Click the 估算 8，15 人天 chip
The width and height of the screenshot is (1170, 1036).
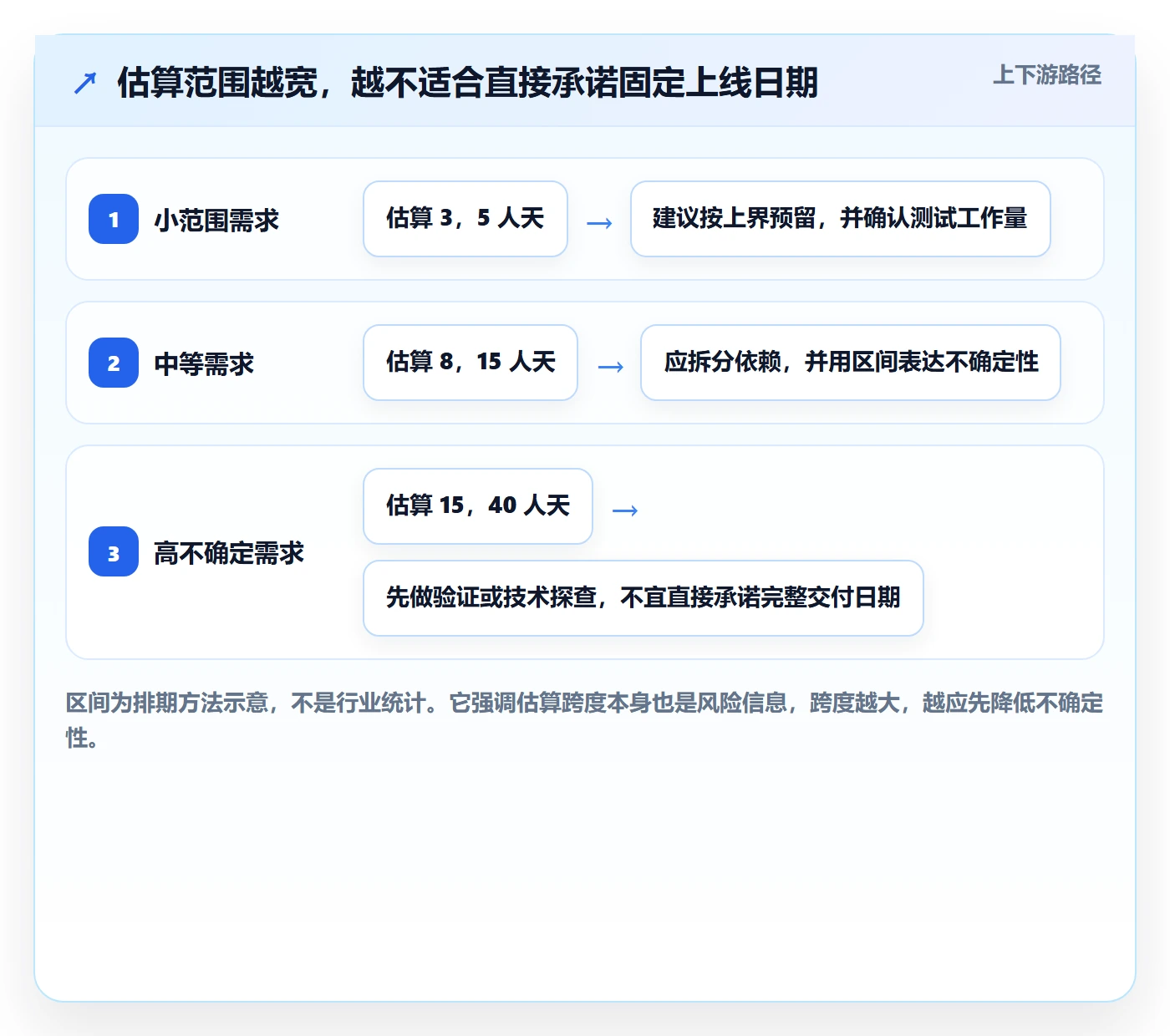[471, 363]
